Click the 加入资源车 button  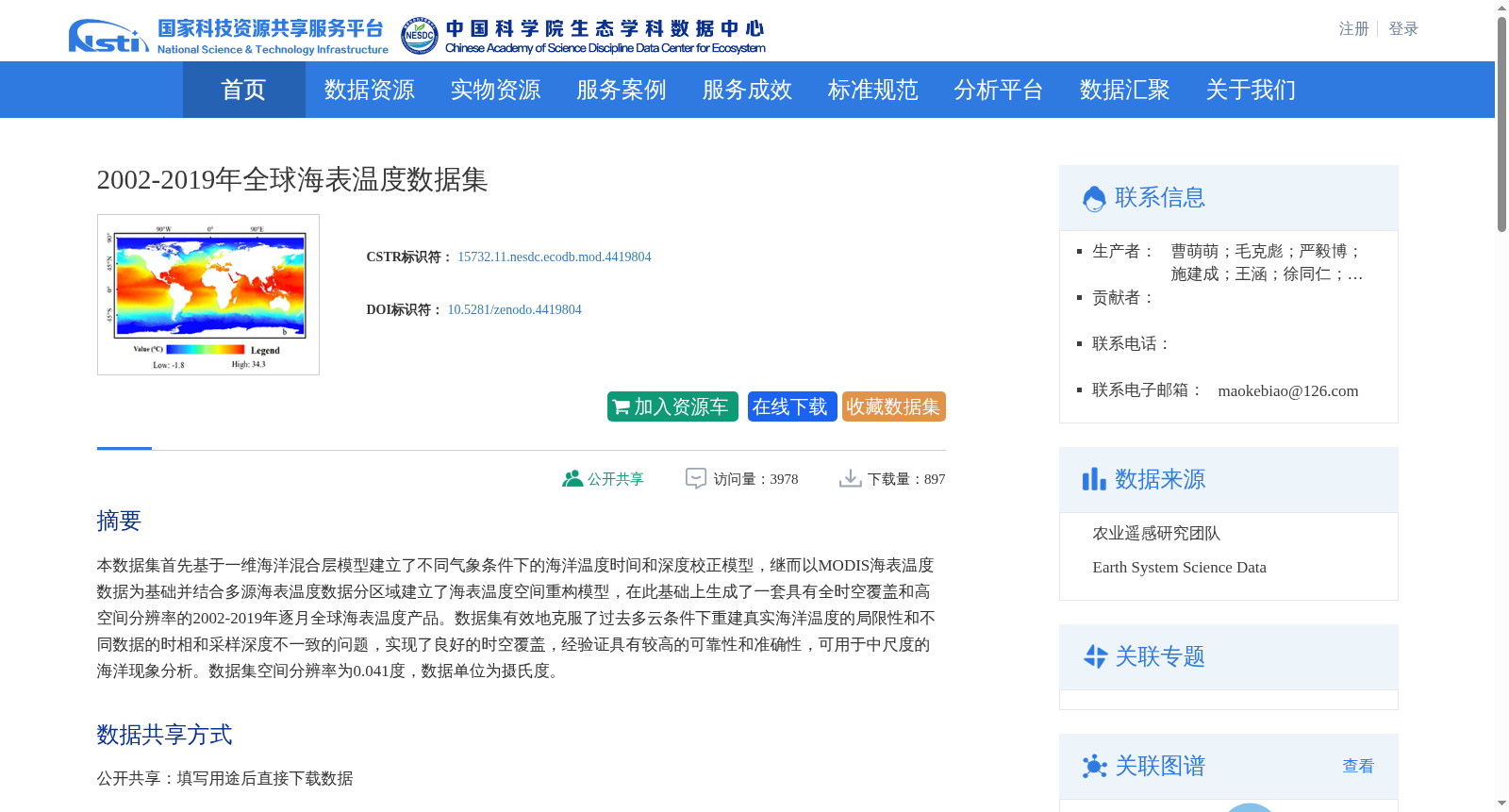tap(672, 406)
